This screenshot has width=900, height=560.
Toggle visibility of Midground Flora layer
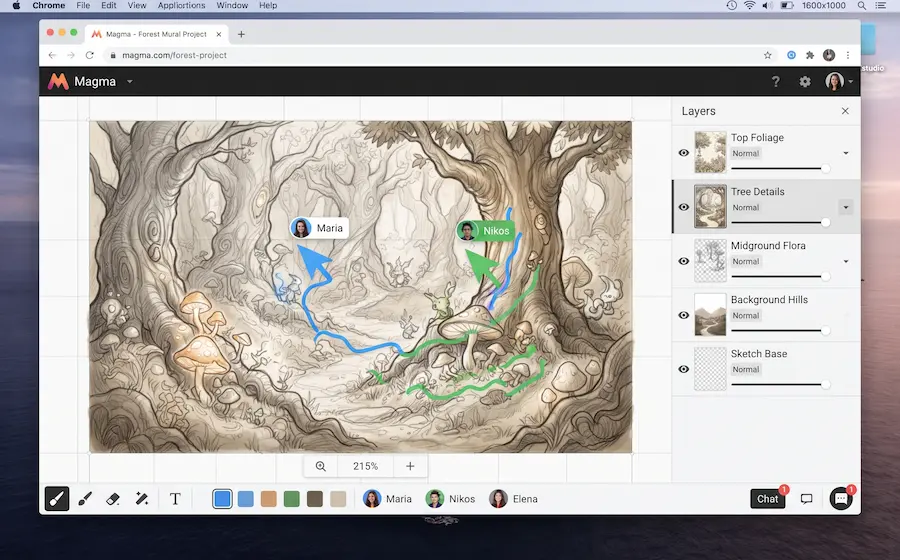coord(684,261)
